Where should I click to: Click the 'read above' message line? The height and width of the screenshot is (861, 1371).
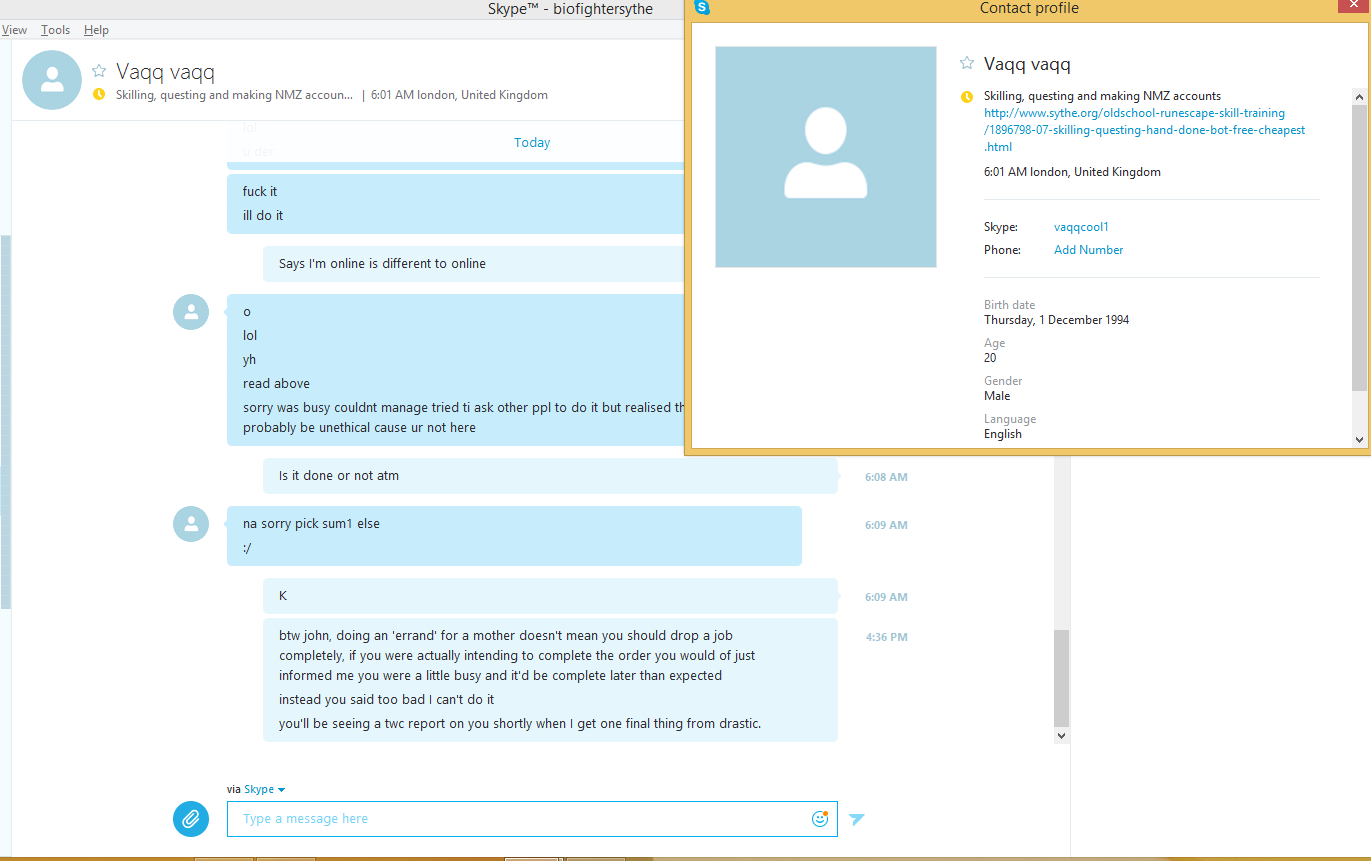pos(276,384)
